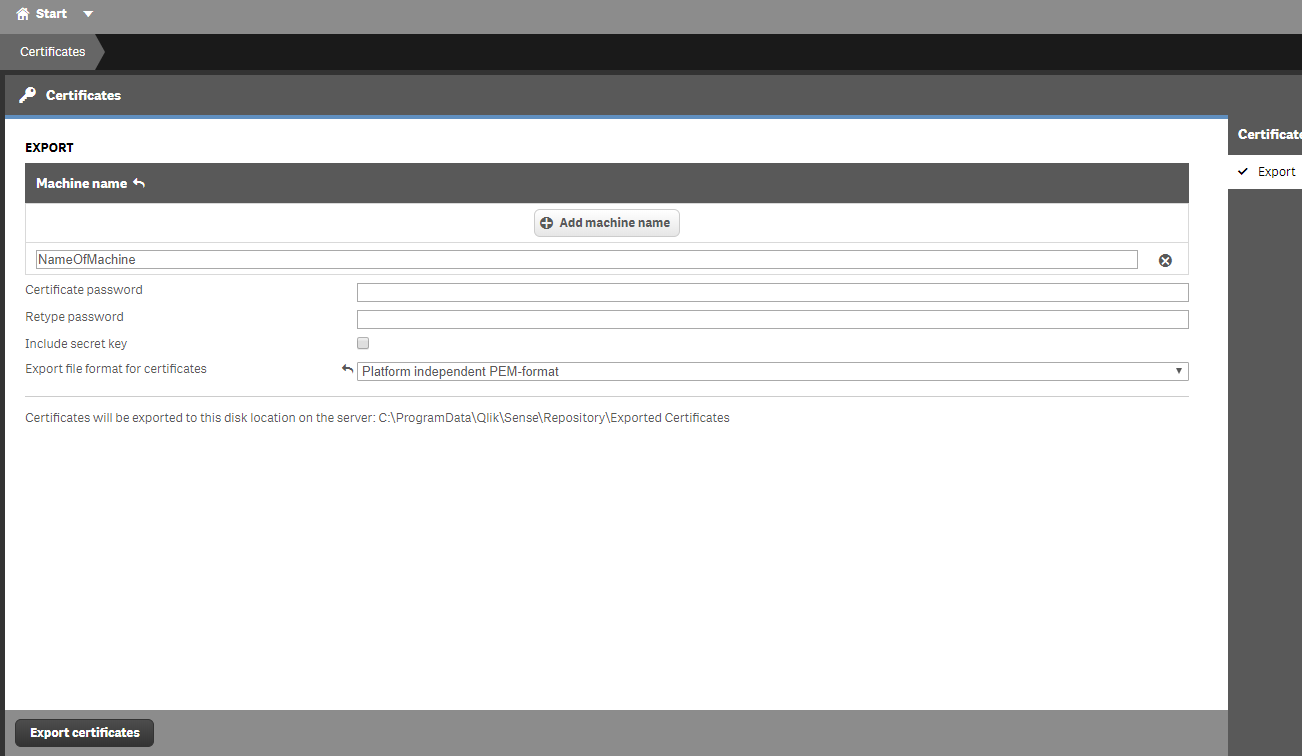Click the key icon beside Certificates
This screenshot has width=1302, height=756.
tap(28, 95)
